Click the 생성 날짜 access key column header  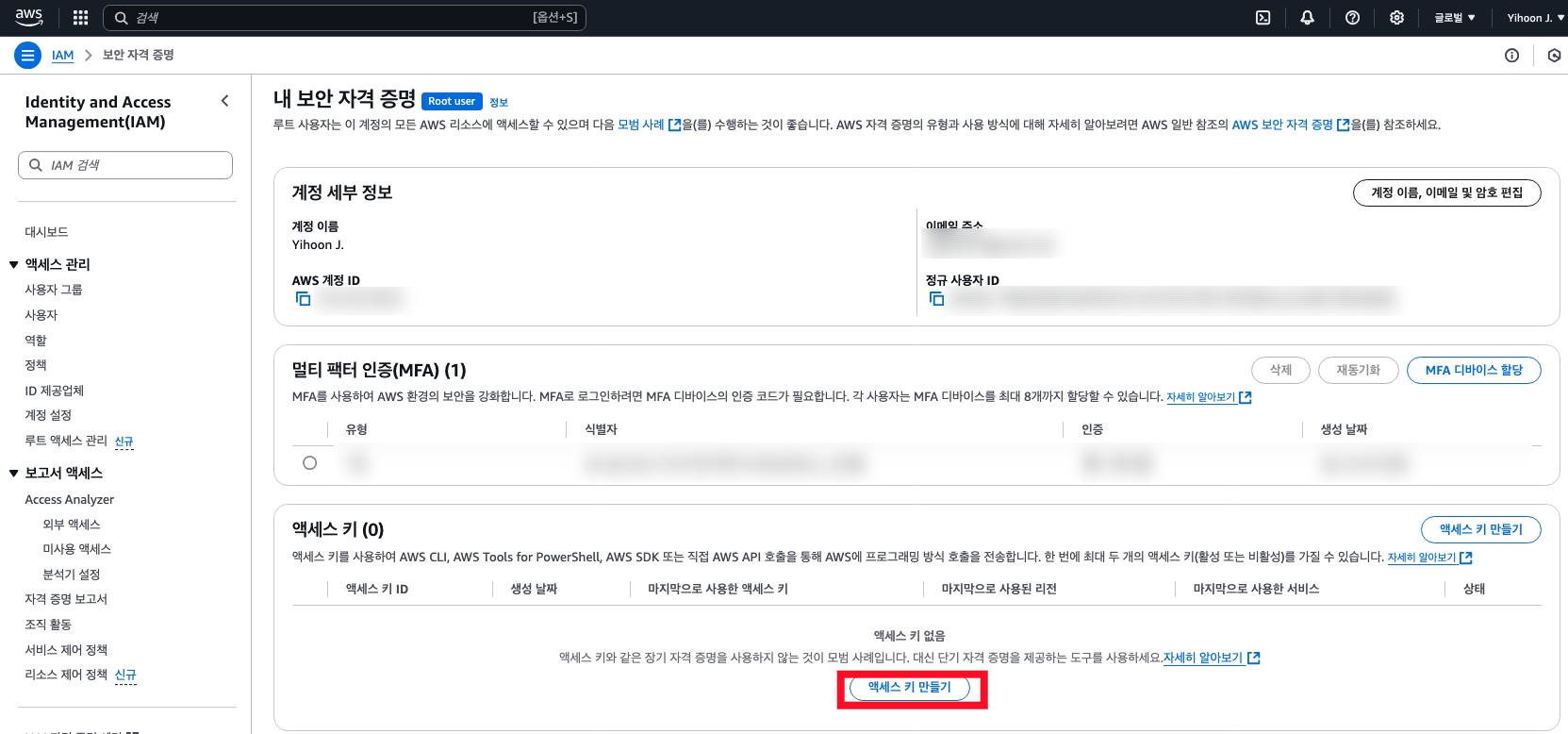[x=534, y=589]
